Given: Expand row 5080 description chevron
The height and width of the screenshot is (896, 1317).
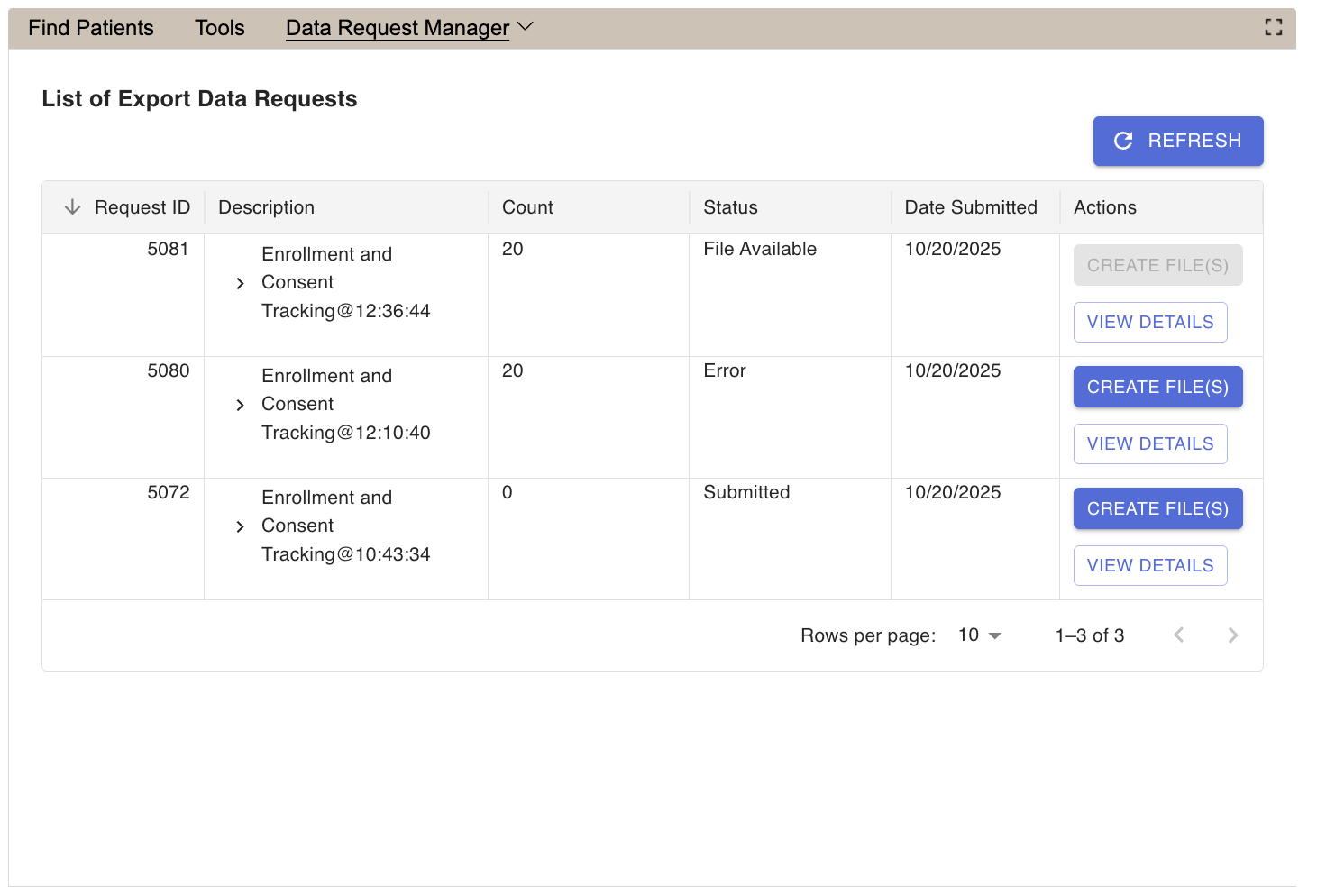Looking at the screenshot, I should point(240,405).
